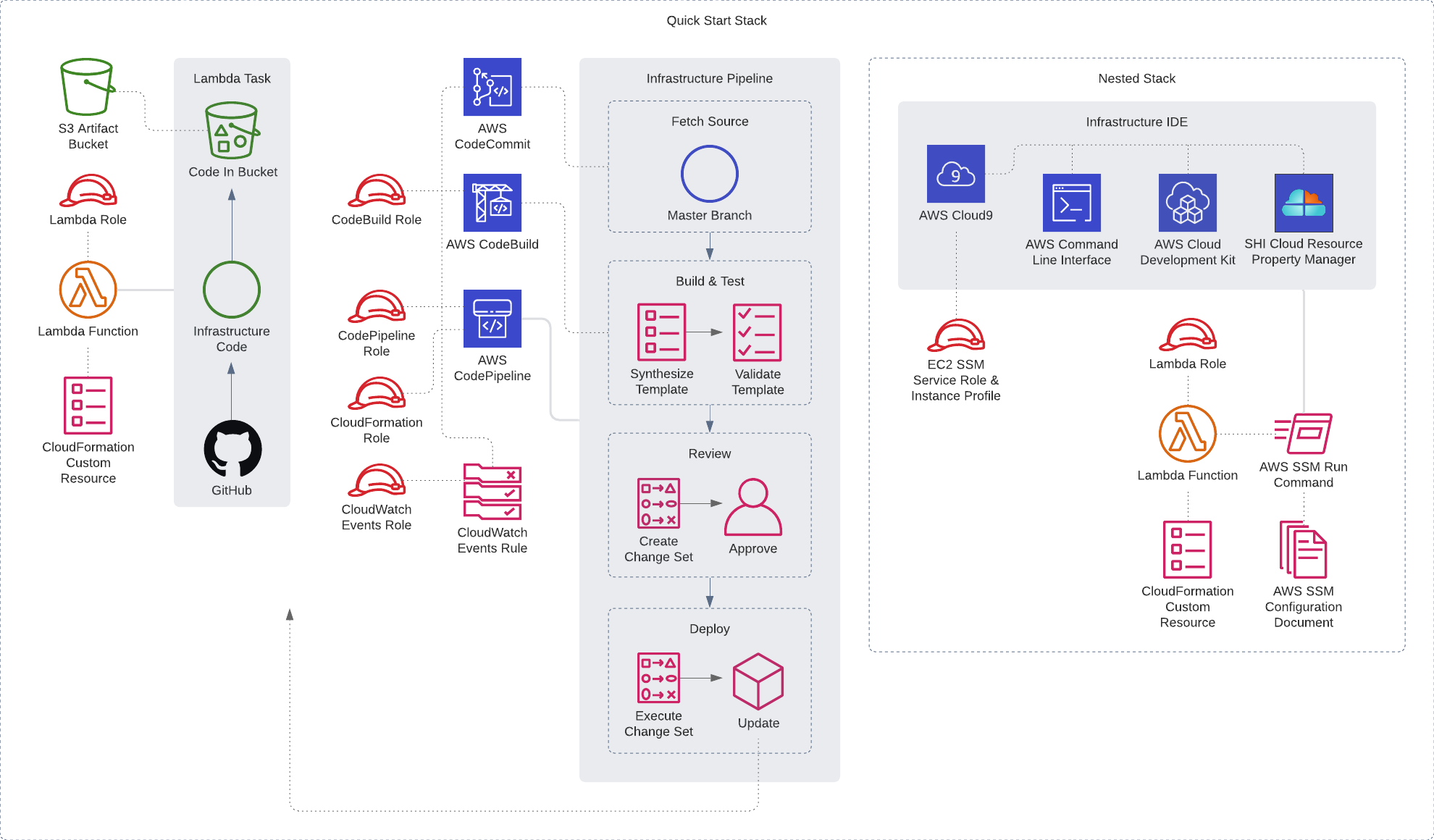Select the AWS SSM Run Command icon
This screenshot has height=840, width=1434.
point(1304,434)
